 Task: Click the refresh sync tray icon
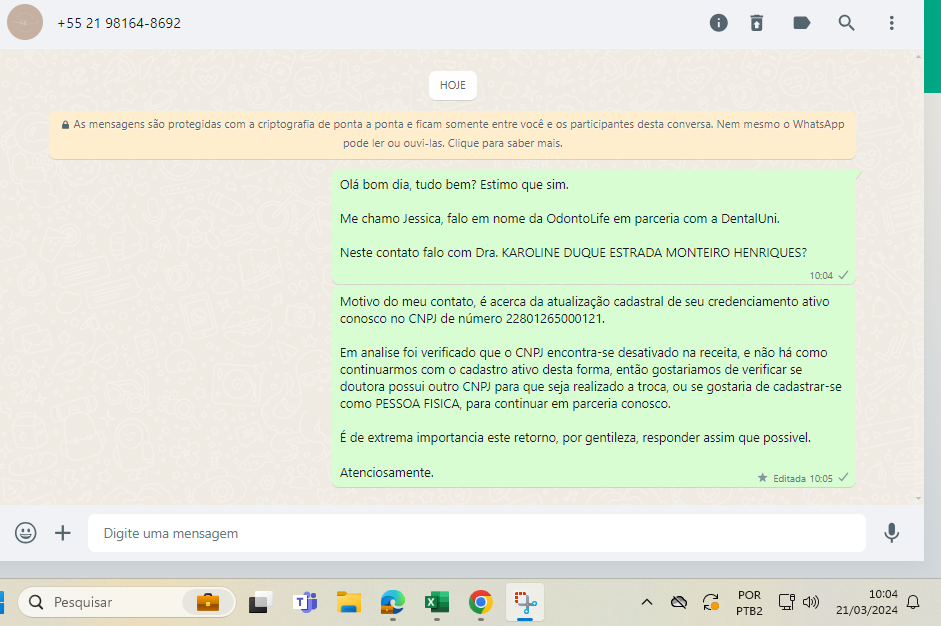[711, 602]
